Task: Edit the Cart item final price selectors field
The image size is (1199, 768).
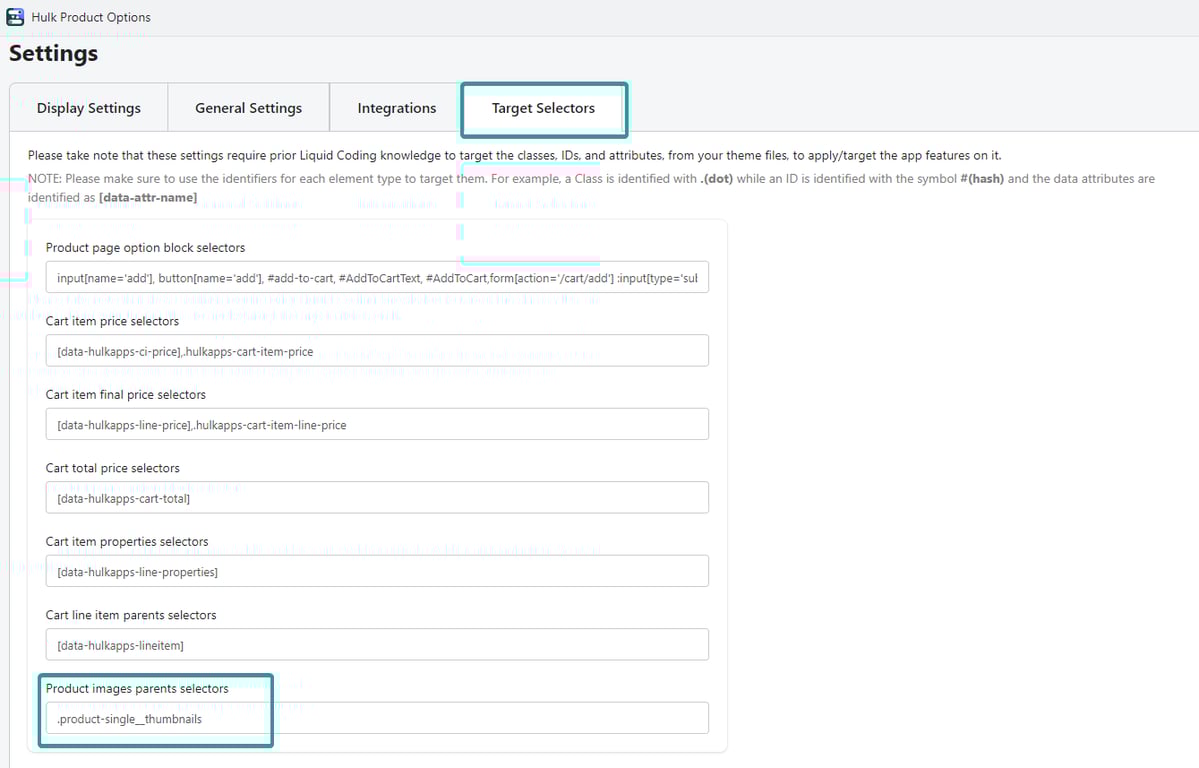Action: 377,424
